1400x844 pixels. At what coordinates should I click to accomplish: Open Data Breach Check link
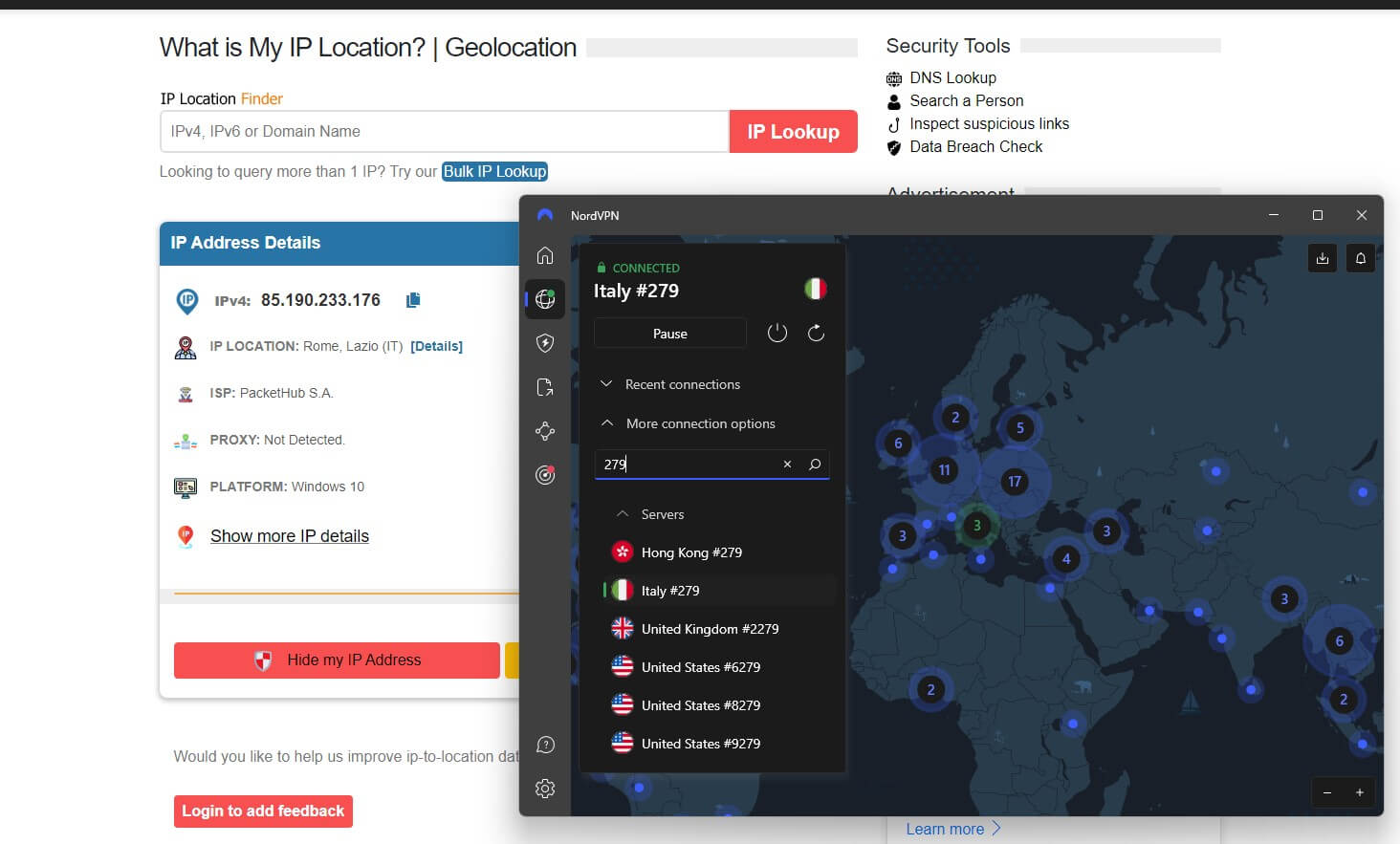click(x=975, y=146)
